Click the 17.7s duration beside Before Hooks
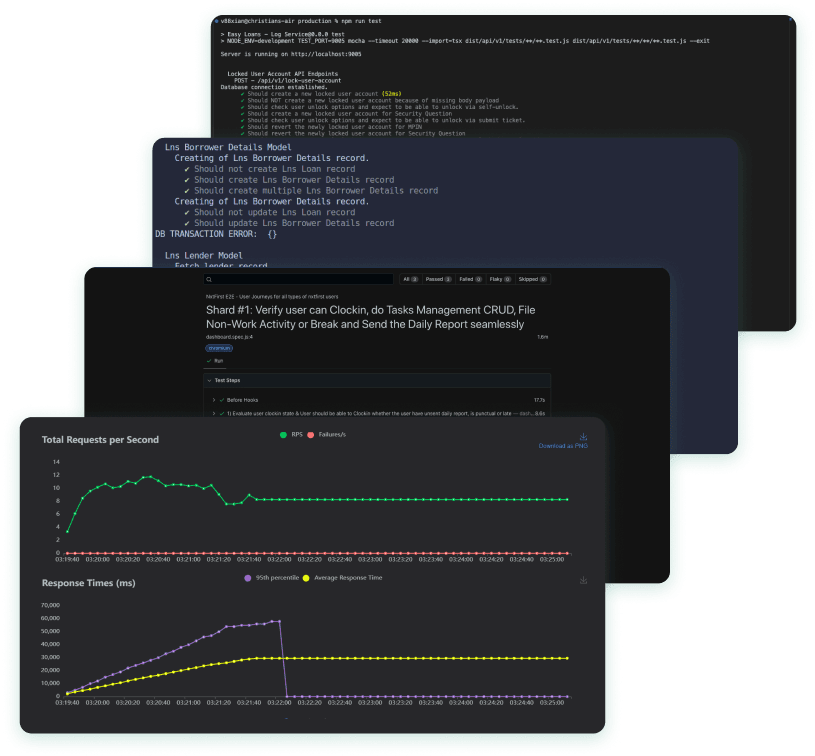This screenshot has height=756, width=815. click(539, 400)
